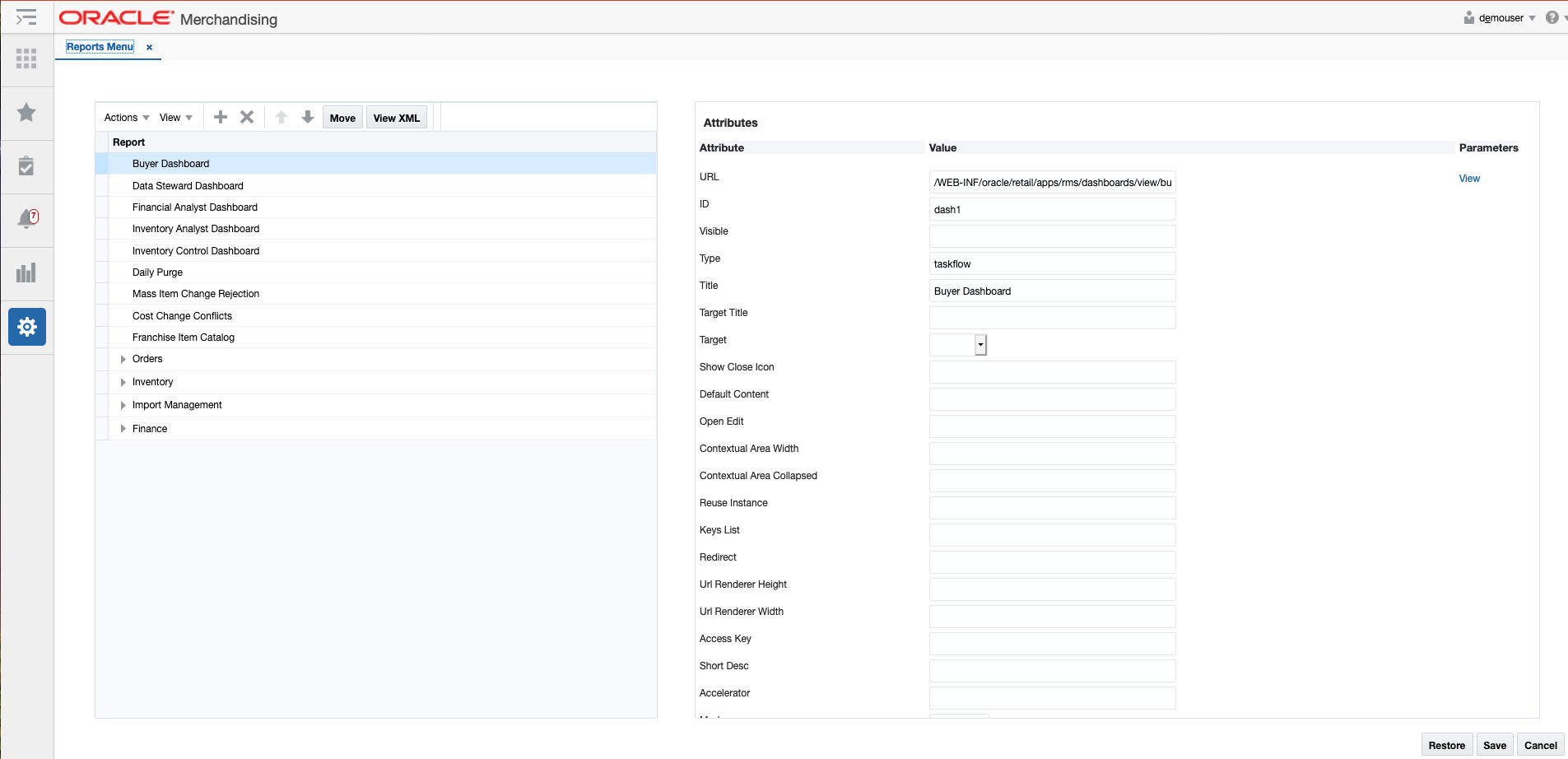Viewport: 1568px width, 759px height.
Task: Open the Favorites star in the sidebar
Action: (27, 114)
